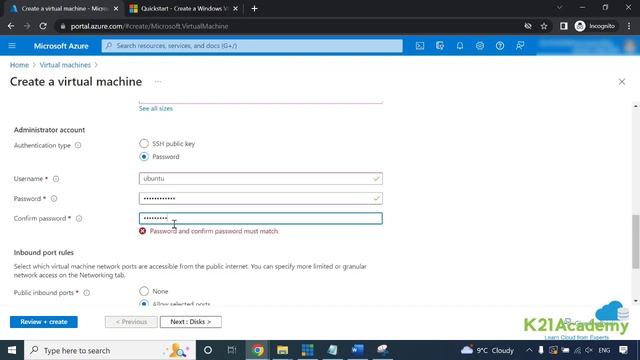This screenshot has width=640, height=360.
Task: Click the Review + create button
Action: [44, 322]
